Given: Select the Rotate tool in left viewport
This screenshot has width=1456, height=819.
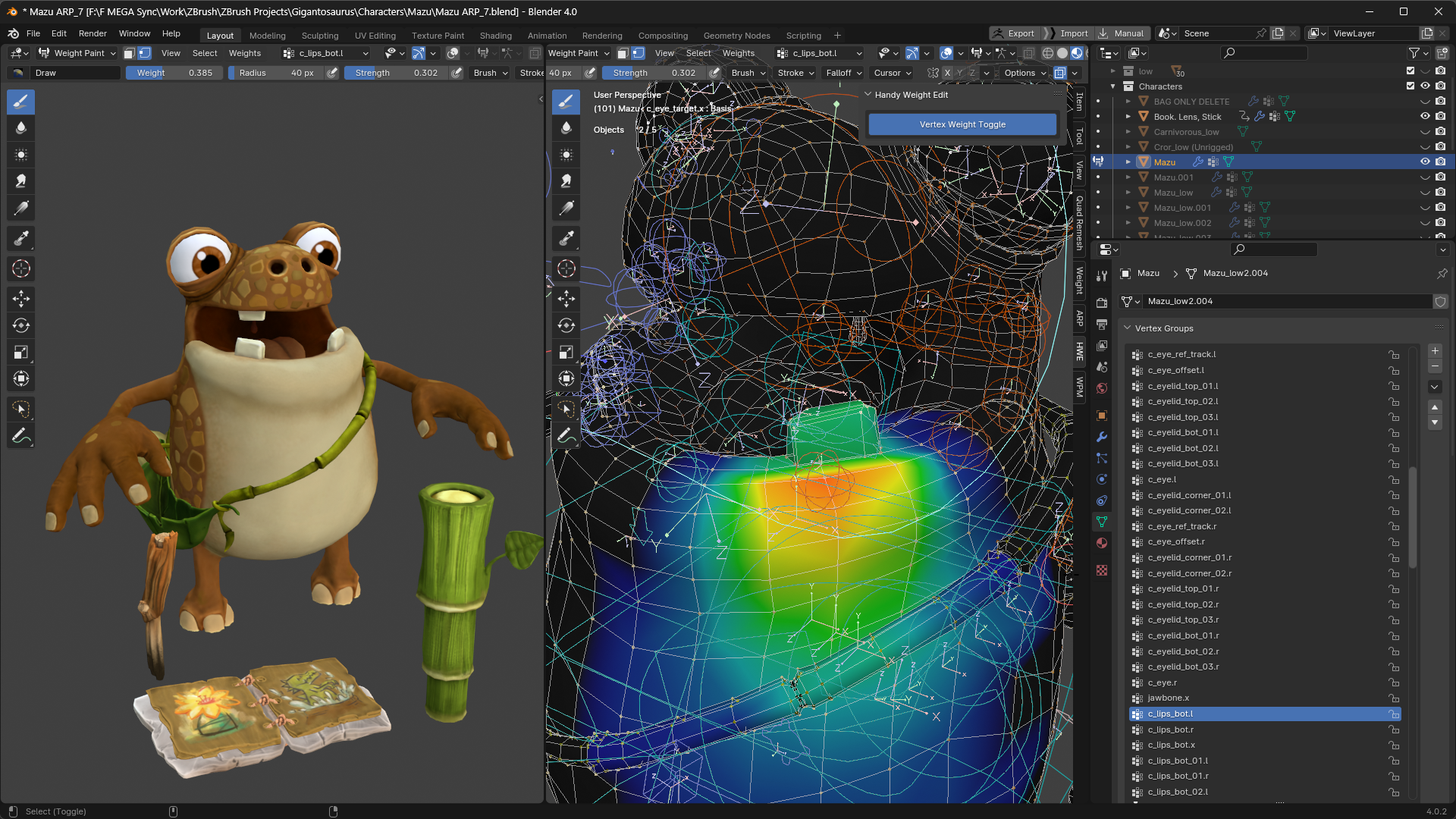Looking at the screenshot, I should [21, 325].
